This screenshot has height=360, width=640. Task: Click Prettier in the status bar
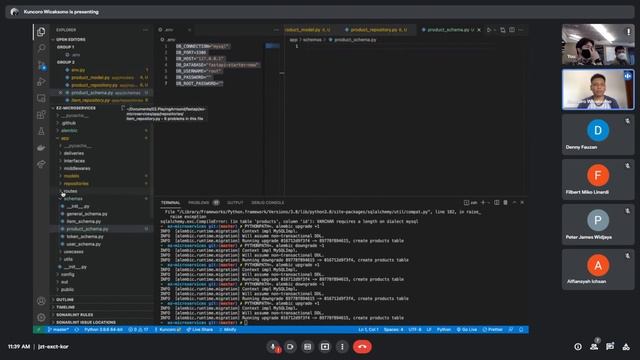tap(493, 330)
